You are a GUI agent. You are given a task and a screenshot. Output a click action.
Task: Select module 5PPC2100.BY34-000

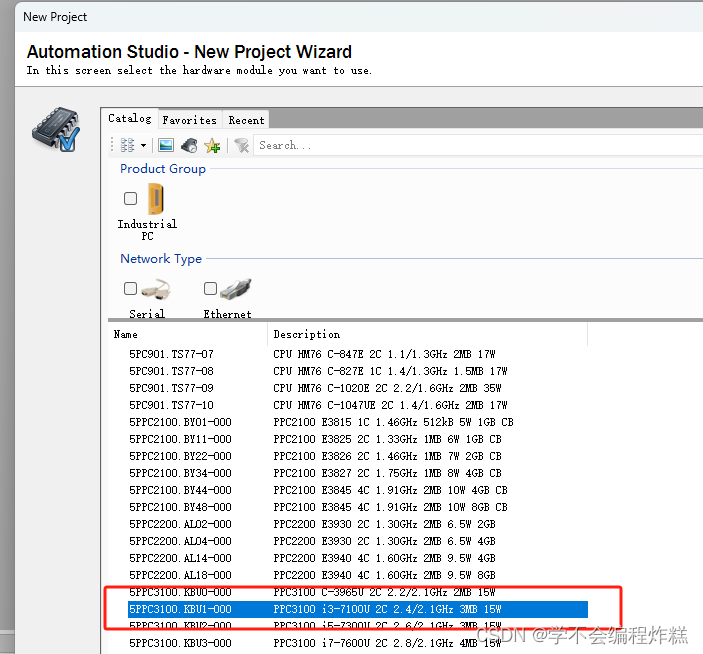point(180,473)
